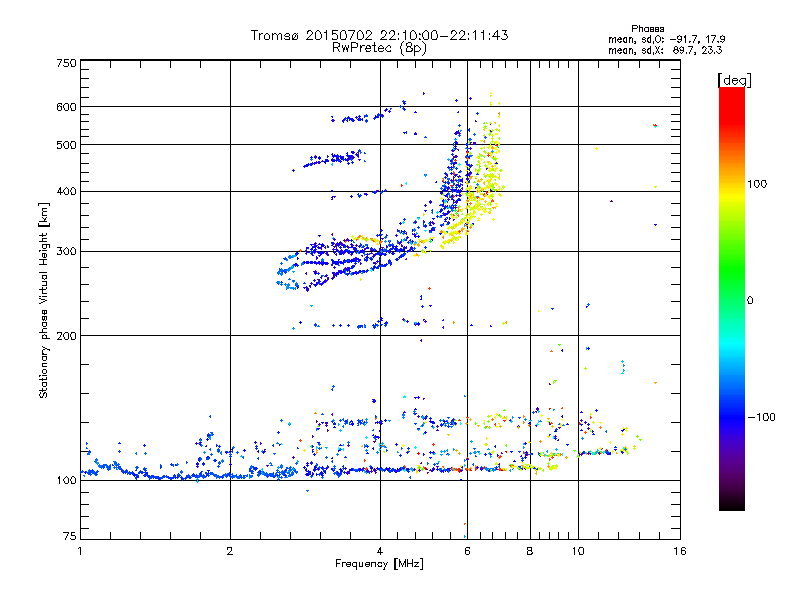Click the x-axis tick label '10'

[578, 551]
